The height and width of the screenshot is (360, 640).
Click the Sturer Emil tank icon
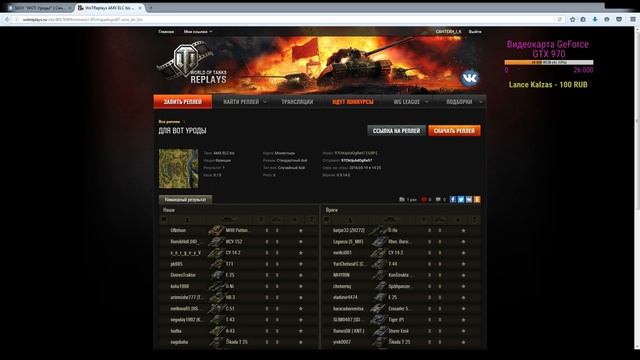tap(379, 331)
